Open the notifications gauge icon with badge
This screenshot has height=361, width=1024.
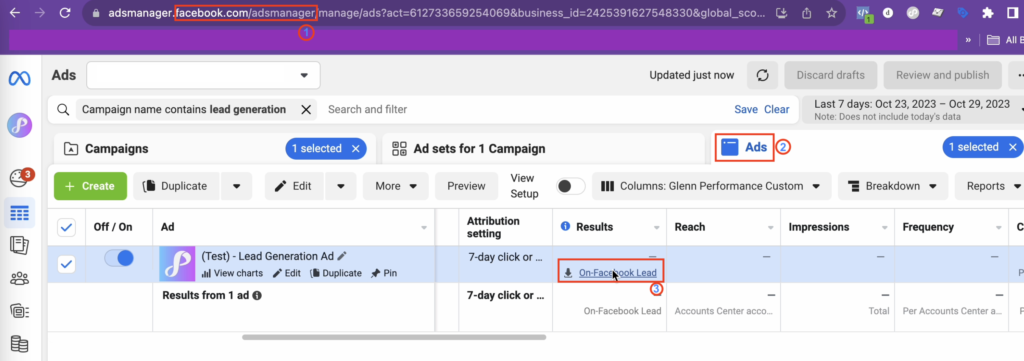(18, 178)
